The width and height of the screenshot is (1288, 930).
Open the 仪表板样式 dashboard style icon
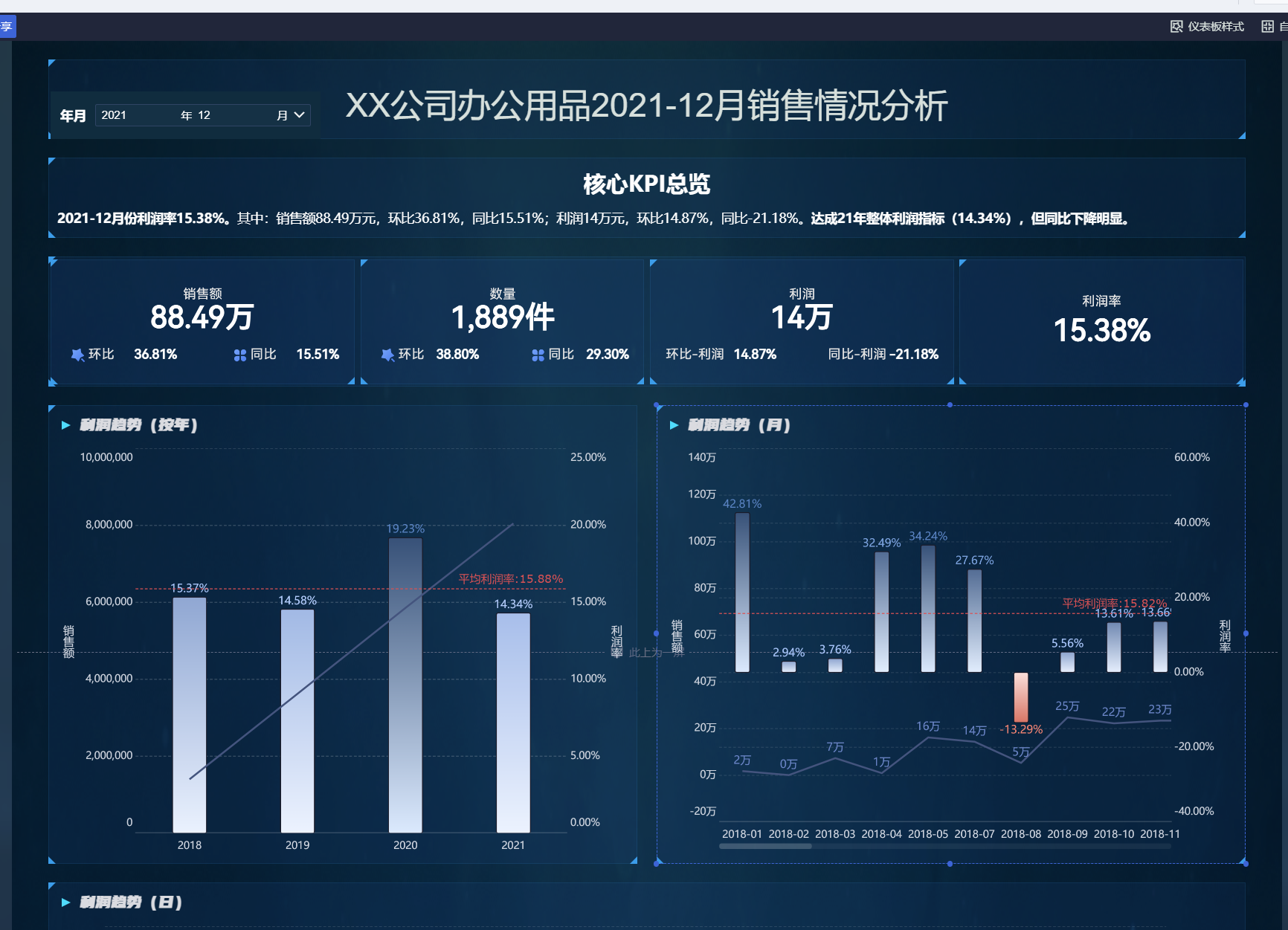tap(1176, 27)
